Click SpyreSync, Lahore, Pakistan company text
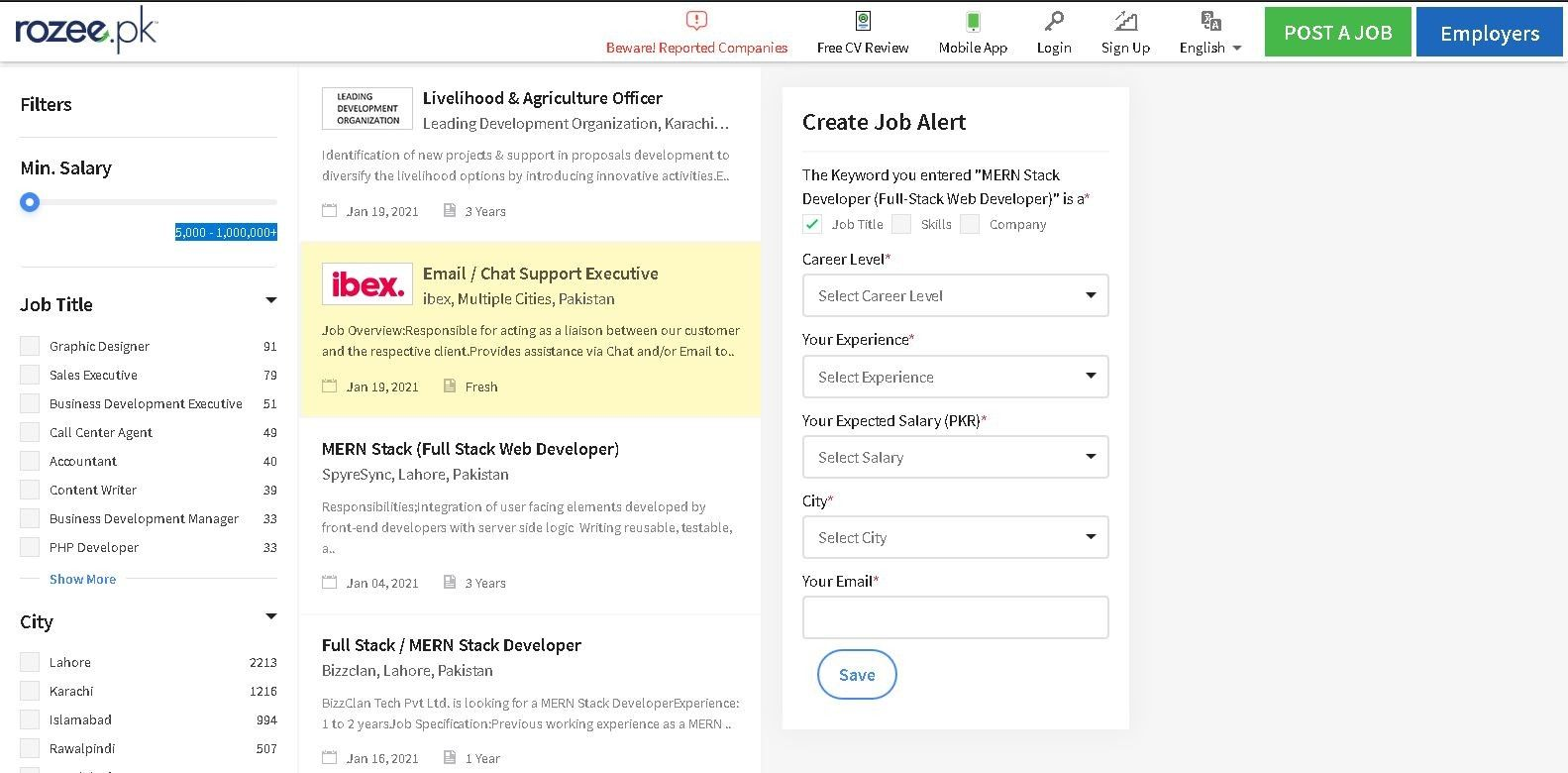The image size is (1568, 773). click(415, 475)
